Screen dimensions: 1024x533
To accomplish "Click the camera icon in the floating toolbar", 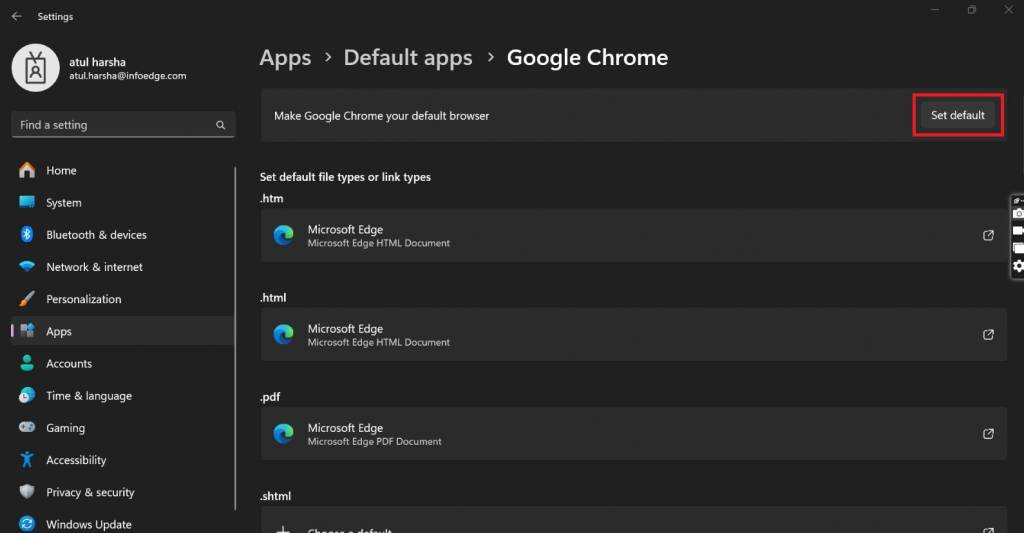I will (1018, 214).
